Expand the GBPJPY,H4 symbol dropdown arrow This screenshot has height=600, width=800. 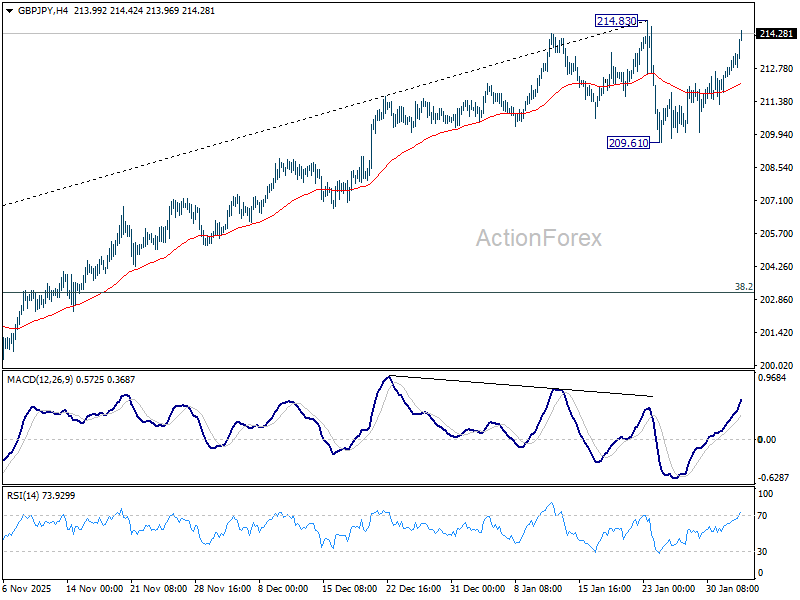(10, 11)
